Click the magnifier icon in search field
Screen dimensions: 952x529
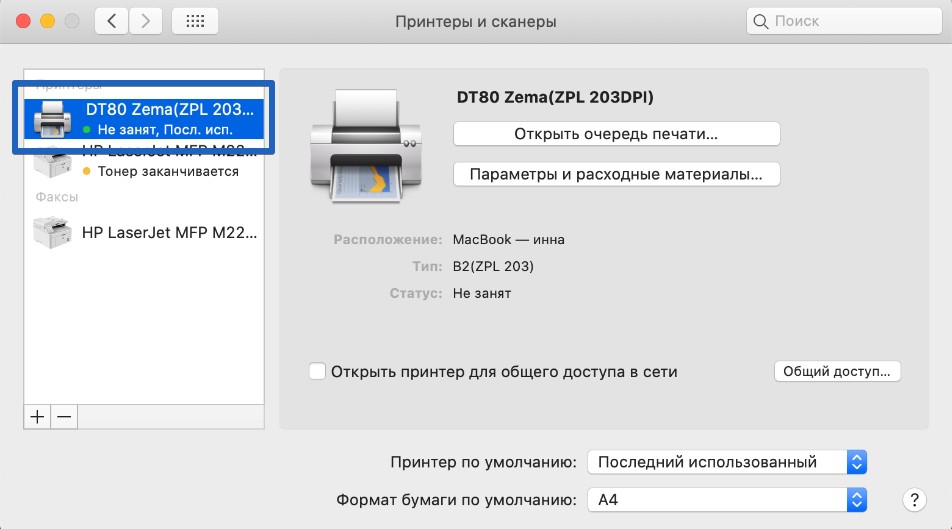[x=762, y=21]
